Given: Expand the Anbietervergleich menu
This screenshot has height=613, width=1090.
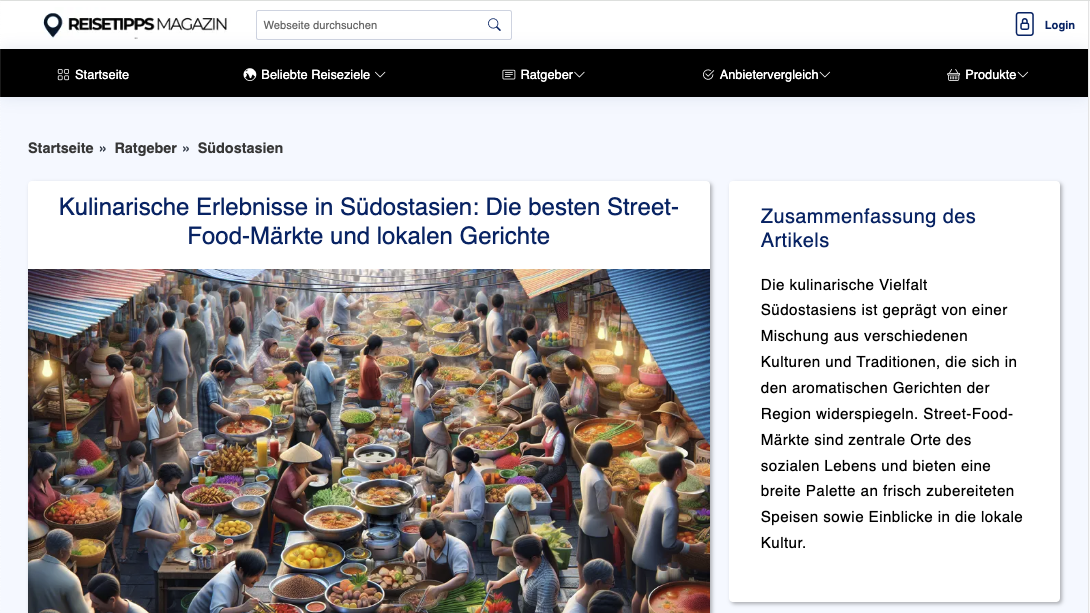Looking at the screenshot, I should [770, 73].
